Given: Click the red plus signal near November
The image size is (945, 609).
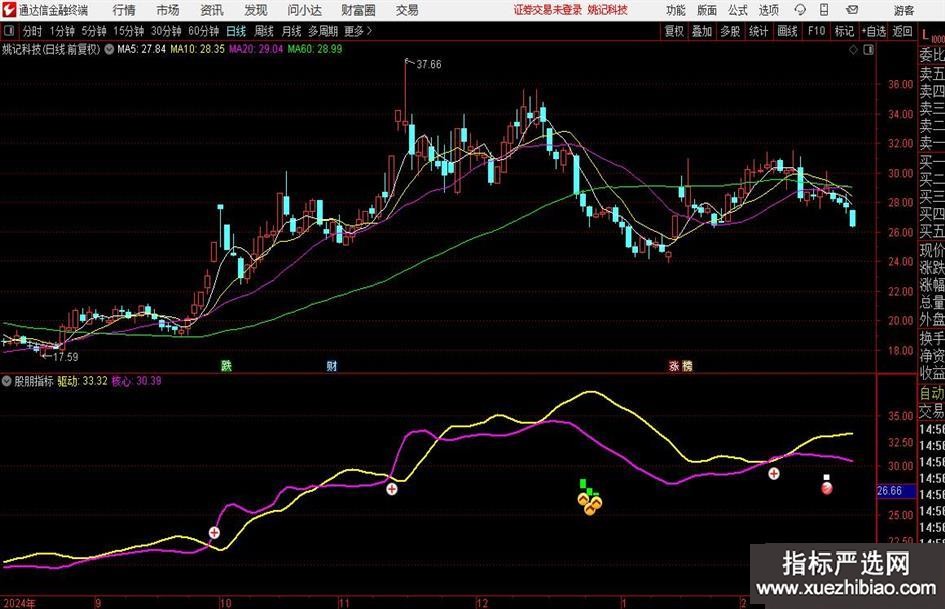Looking at the screenshot, I should (x=392, y=489).
